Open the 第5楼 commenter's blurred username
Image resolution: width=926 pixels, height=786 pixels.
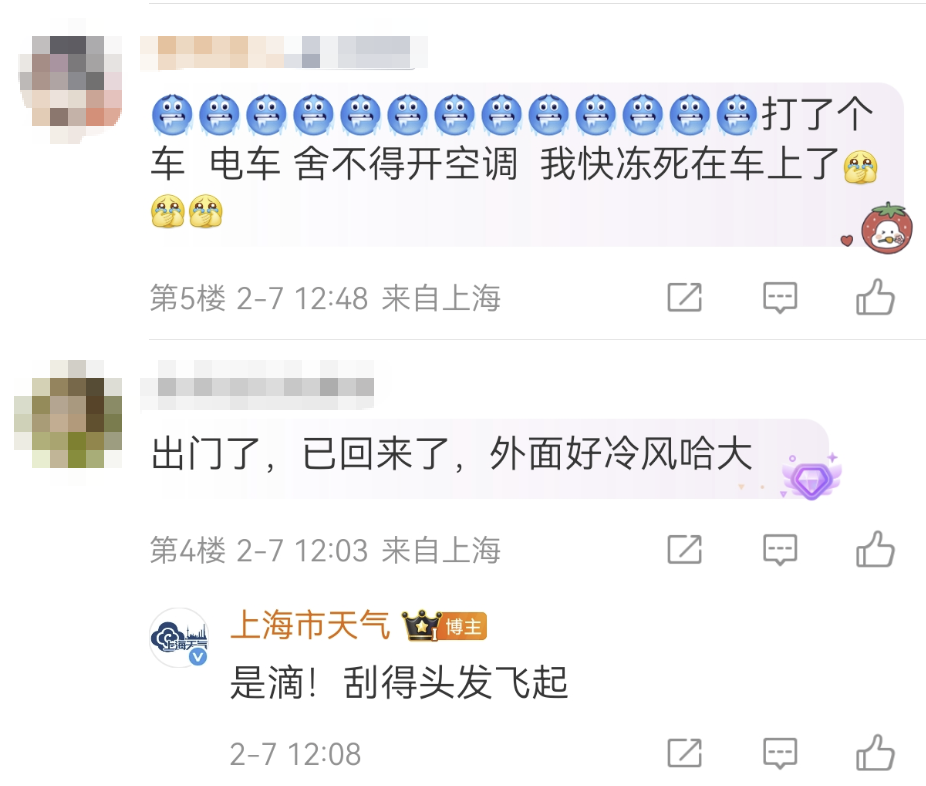click(284, 53)
